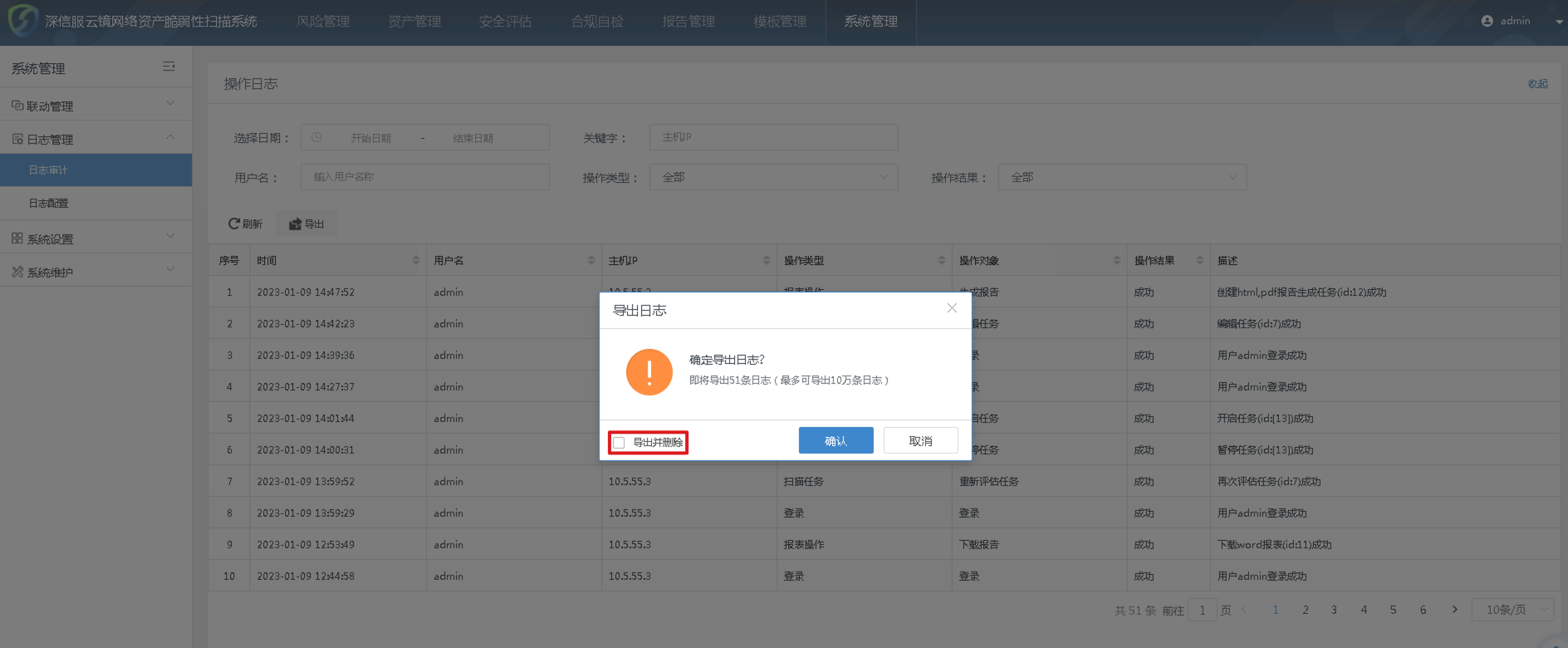Image resolution: width=1568 pixels, height=648 pixels.
Task: Click the 系统维护 tools icon
Action: 17,272
